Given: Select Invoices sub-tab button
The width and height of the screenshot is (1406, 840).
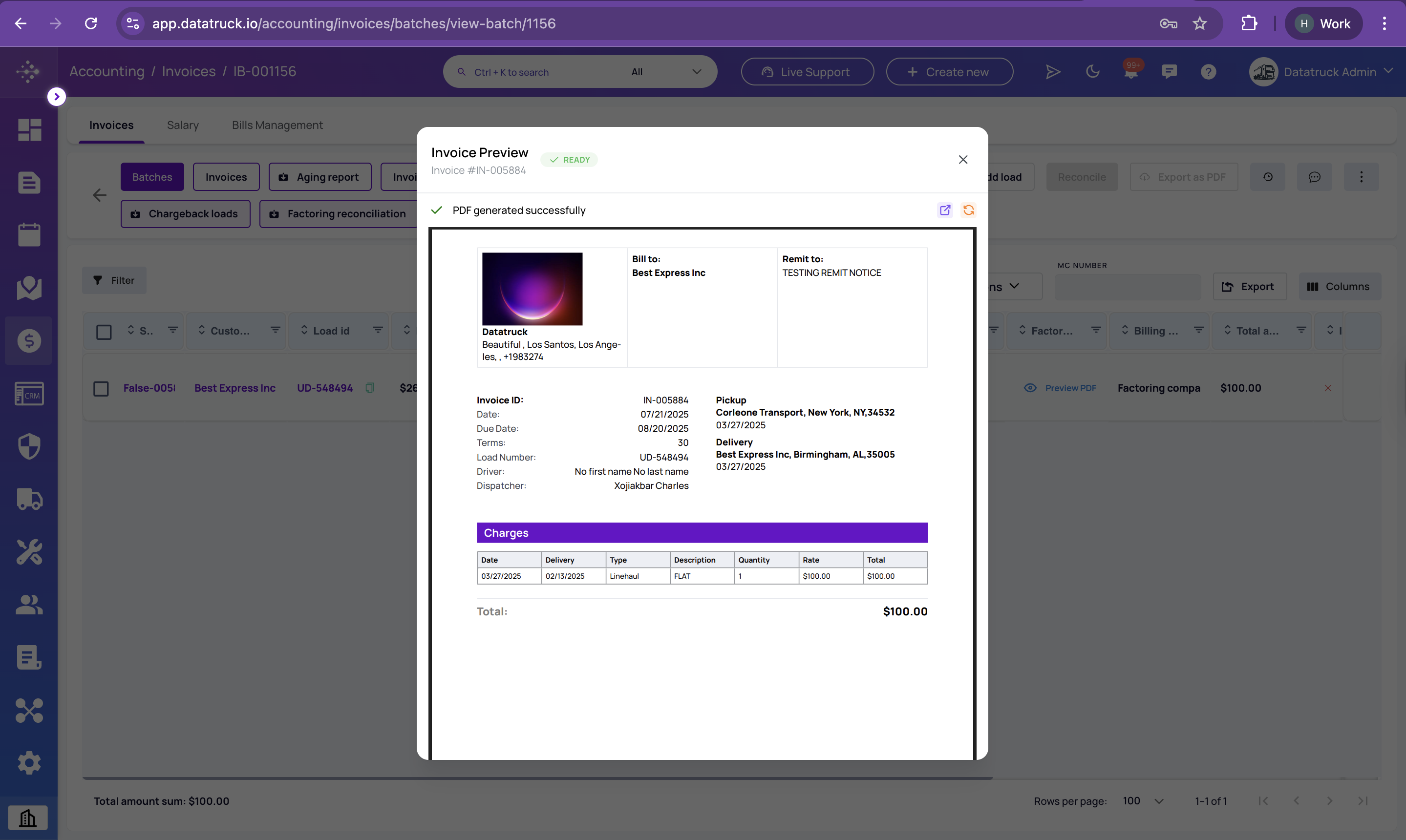Looking at the screenshot, I should [x=226, y=177].
